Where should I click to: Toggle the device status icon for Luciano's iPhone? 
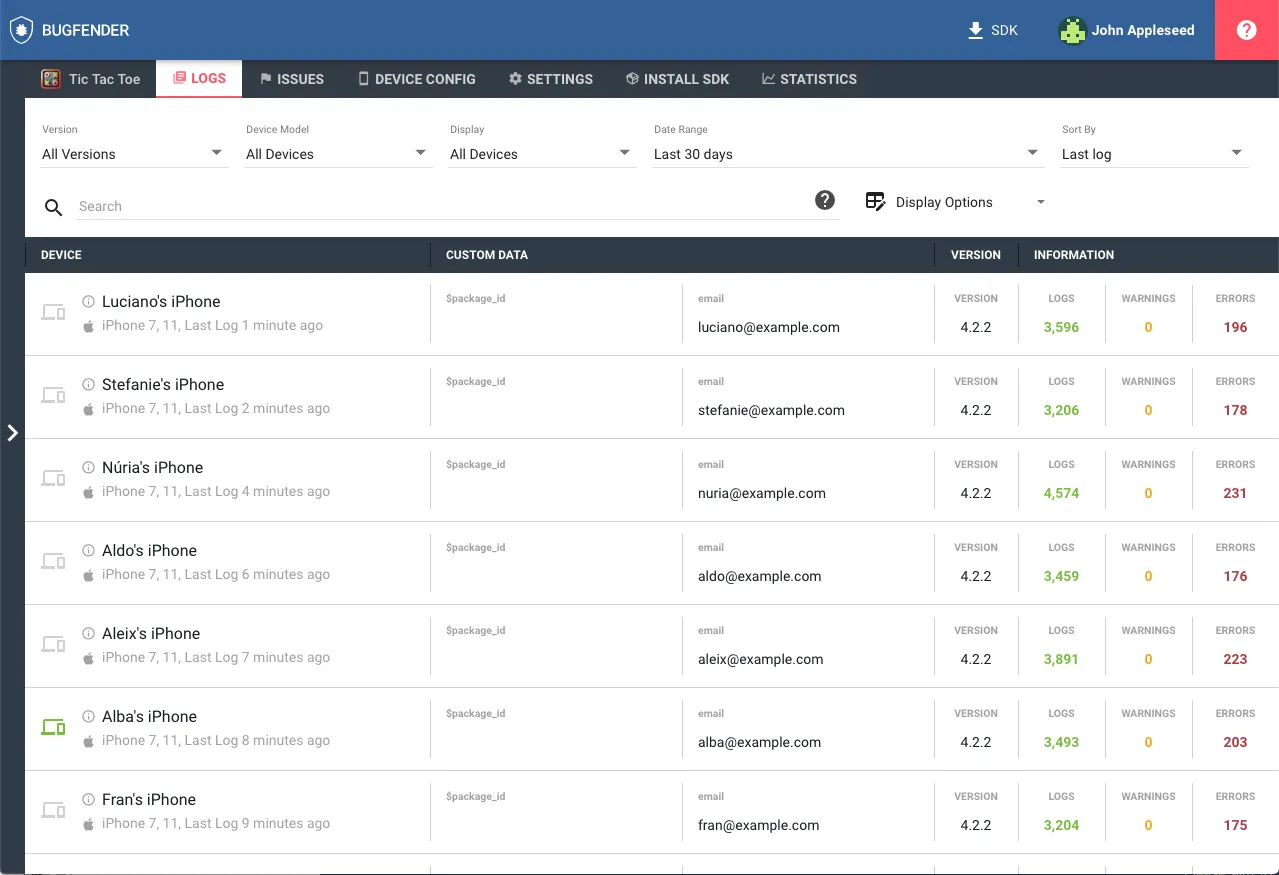pyautogui.click(x=53, y=312)
